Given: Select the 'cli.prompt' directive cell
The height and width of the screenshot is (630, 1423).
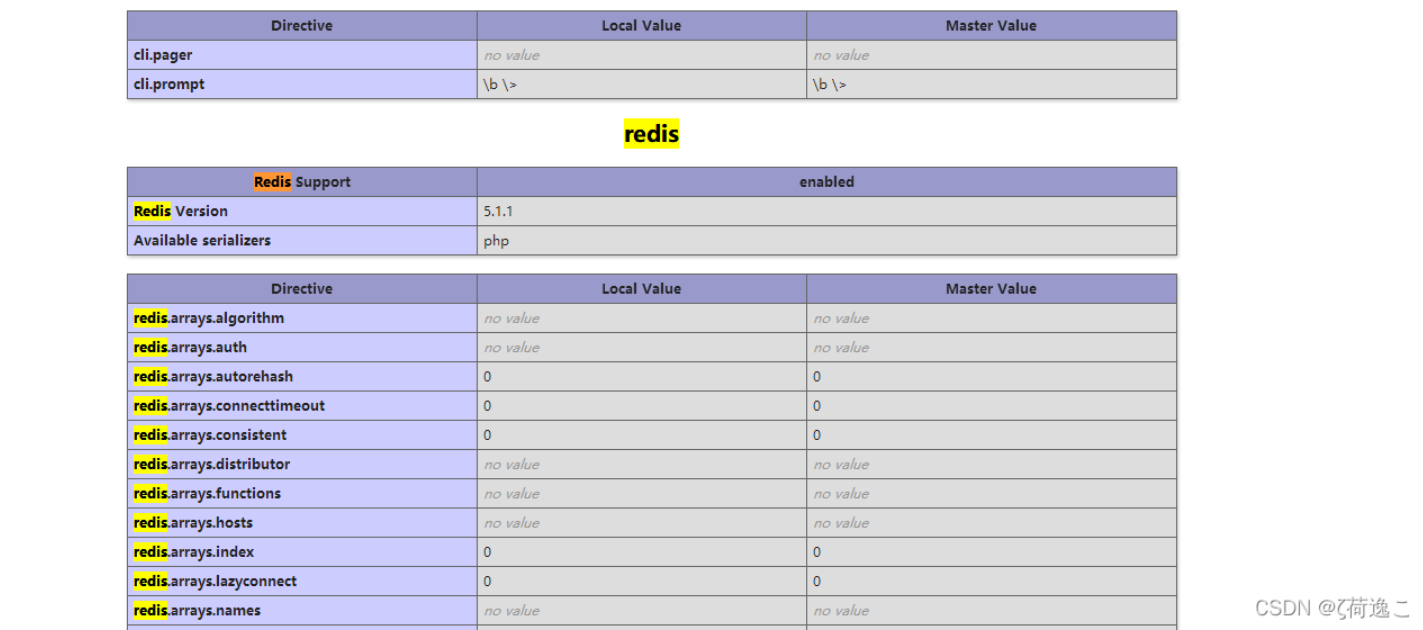Looking at the screenshot, I should tap(302, 84).
